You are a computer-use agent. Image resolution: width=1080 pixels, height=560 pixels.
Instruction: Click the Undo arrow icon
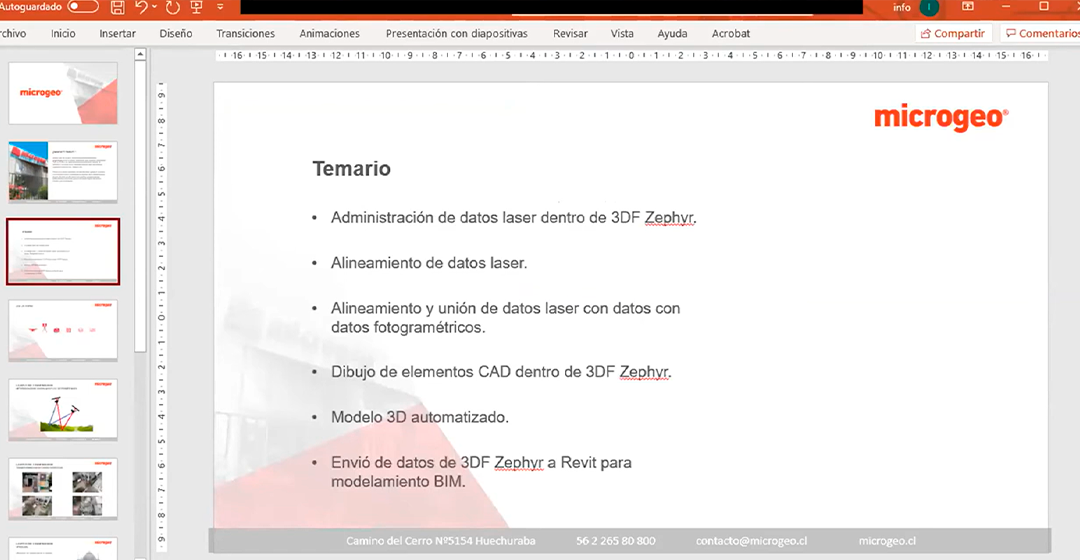click(x=141, y=8)
